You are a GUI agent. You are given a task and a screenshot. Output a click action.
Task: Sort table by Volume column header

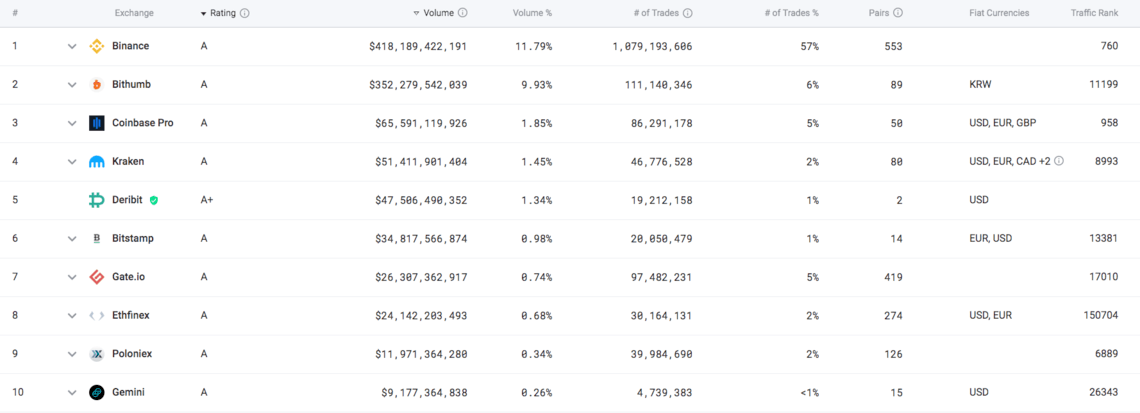(438, 13)
